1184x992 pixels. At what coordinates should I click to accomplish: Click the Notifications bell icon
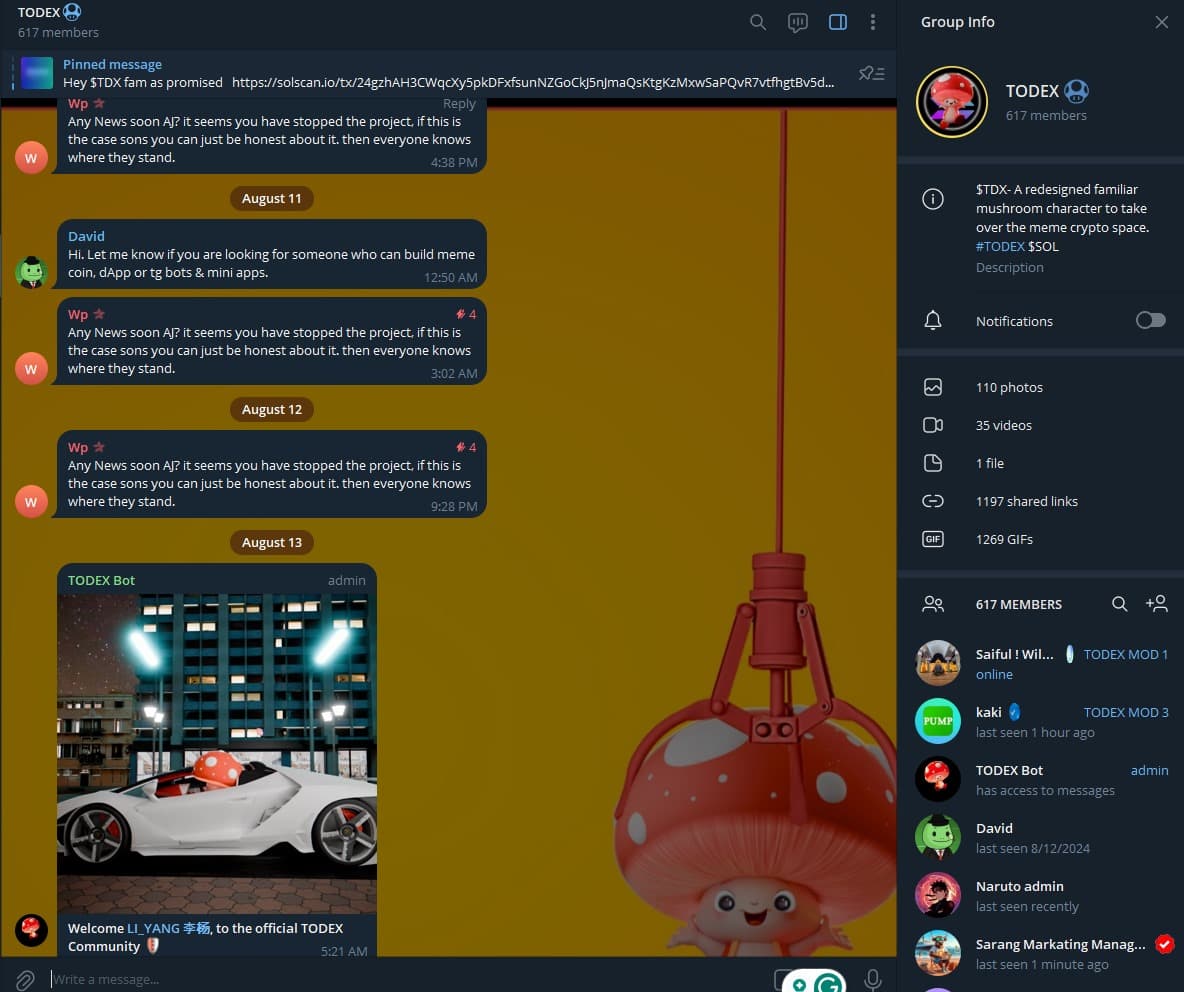tap(933, 321)
